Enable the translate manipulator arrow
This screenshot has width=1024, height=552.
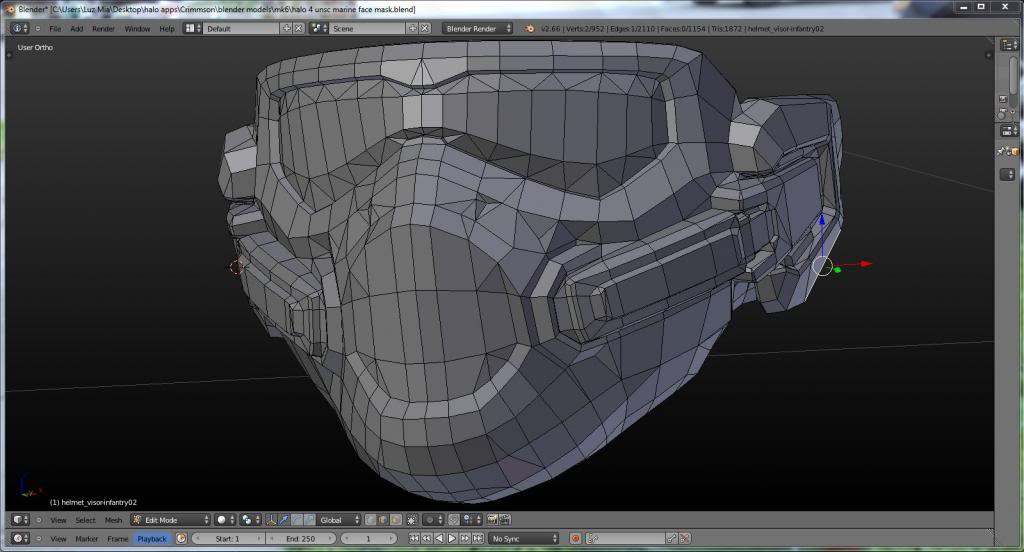point(284,520)
